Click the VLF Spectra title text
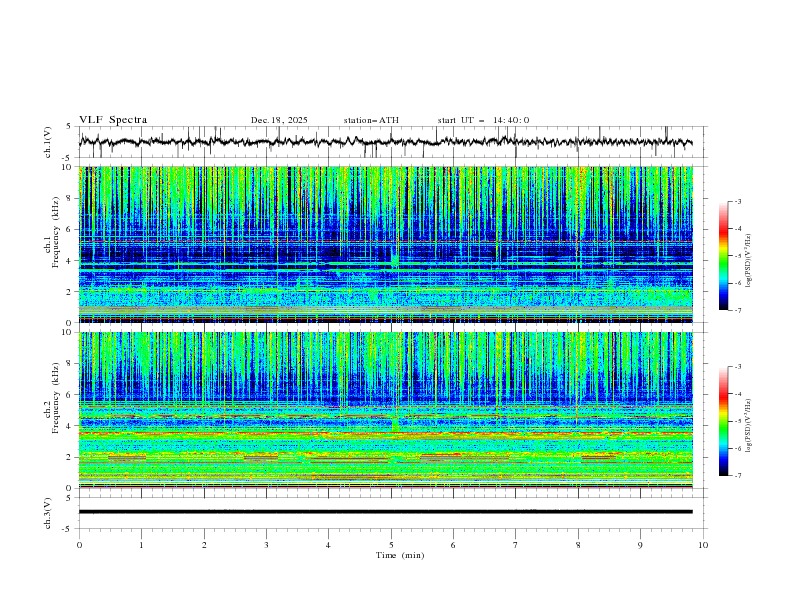This screenshot has height=612, width=792. 113,120
